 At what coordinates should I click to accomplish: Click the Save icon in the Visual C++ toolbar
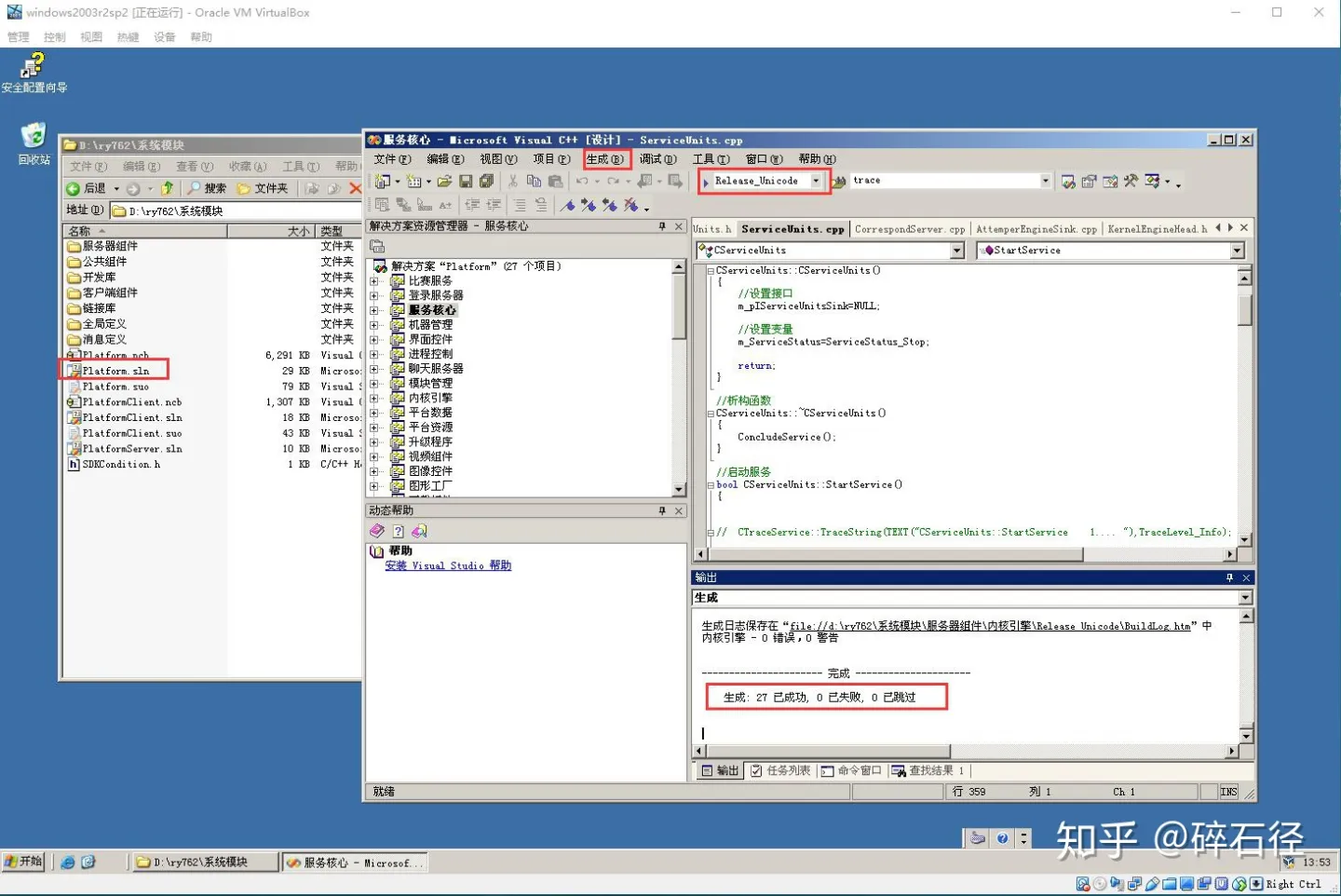tap(466, 181)
